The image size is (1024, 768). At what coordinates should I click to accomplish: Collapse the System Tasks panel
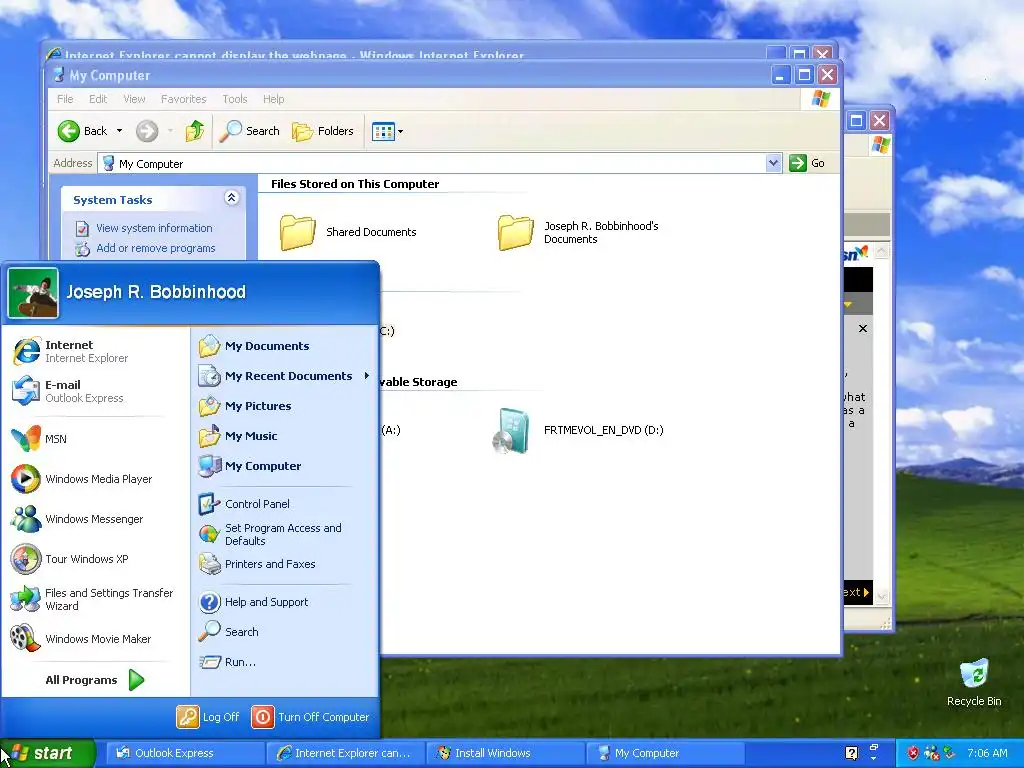coord(231,198)
